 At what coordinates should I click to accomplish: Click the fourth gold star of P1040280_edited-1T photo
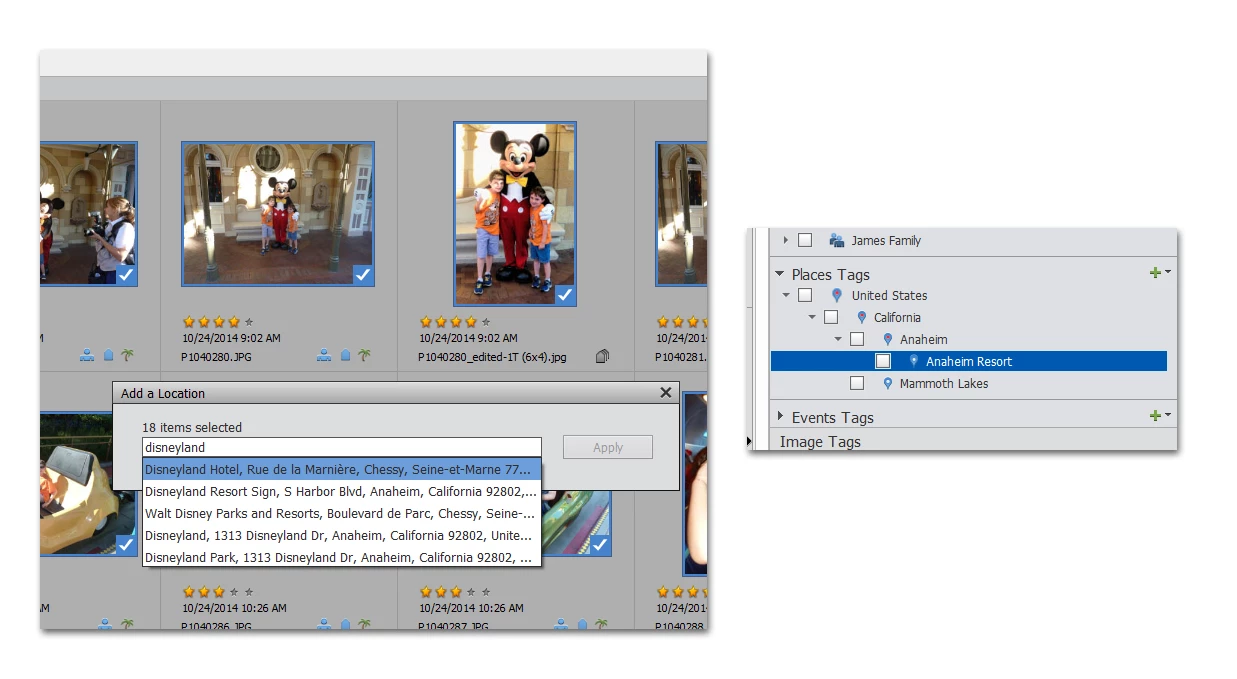[x=470, y=322]
